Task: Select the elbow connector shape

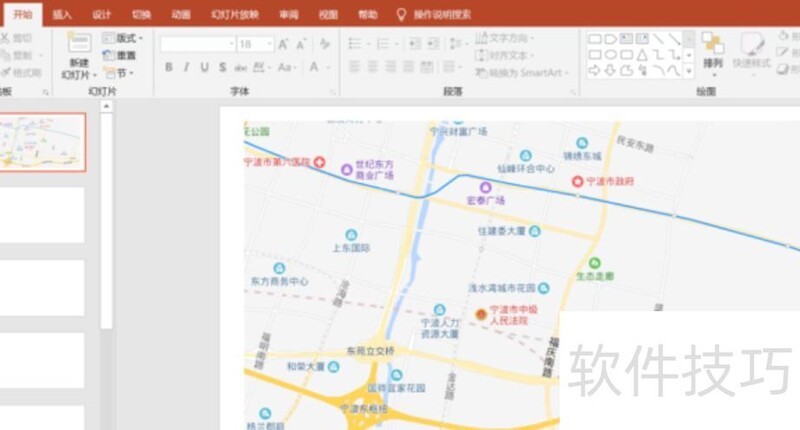Action: 658,55
